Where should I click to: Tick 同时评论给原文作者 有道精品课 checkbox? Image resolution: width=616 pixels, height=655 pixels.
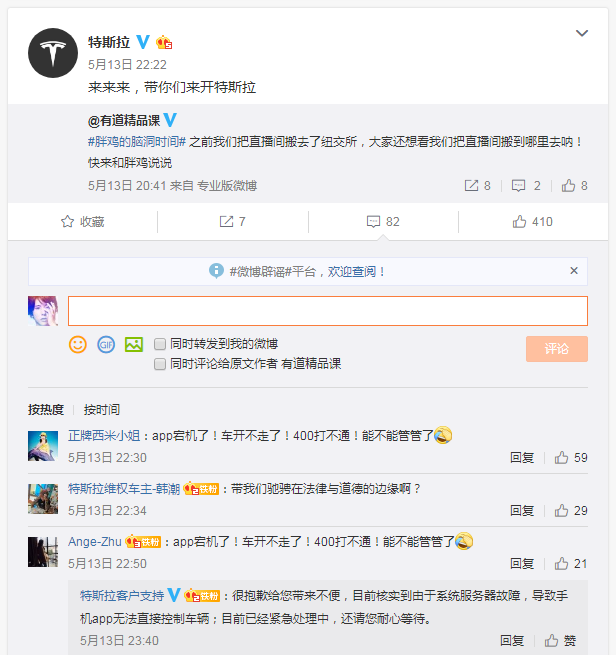coord(160,364)
